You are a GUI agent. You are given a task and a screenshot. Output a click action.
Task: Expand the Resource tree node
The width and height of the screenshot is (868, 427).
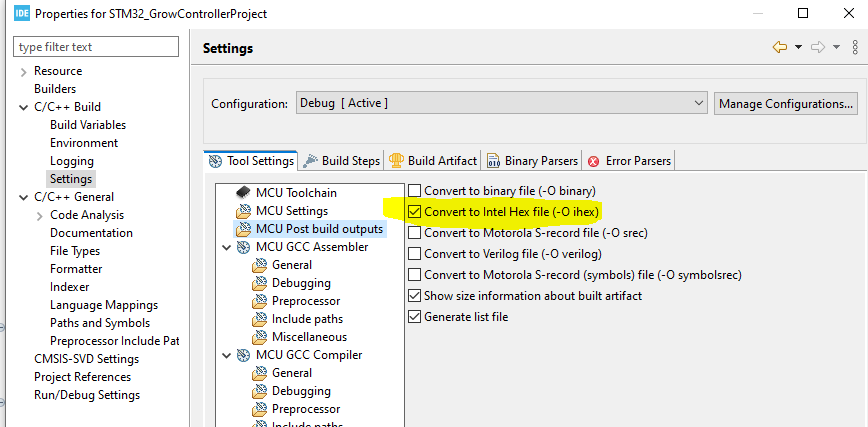click(24, 71)
